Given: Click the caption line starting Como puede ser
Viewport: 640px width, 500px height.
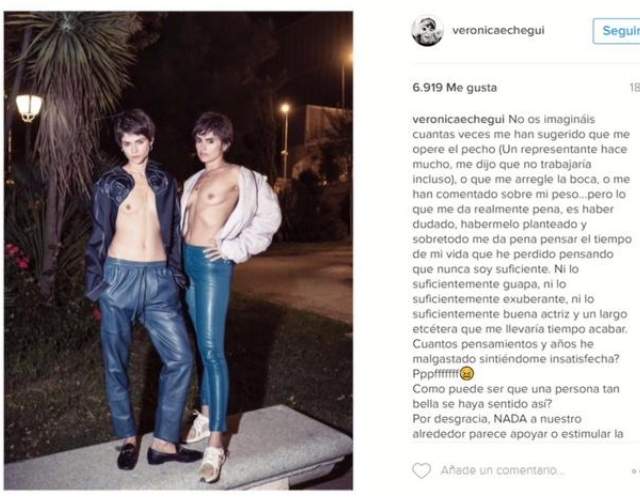Looking at the screenshot, I should 516,389.
